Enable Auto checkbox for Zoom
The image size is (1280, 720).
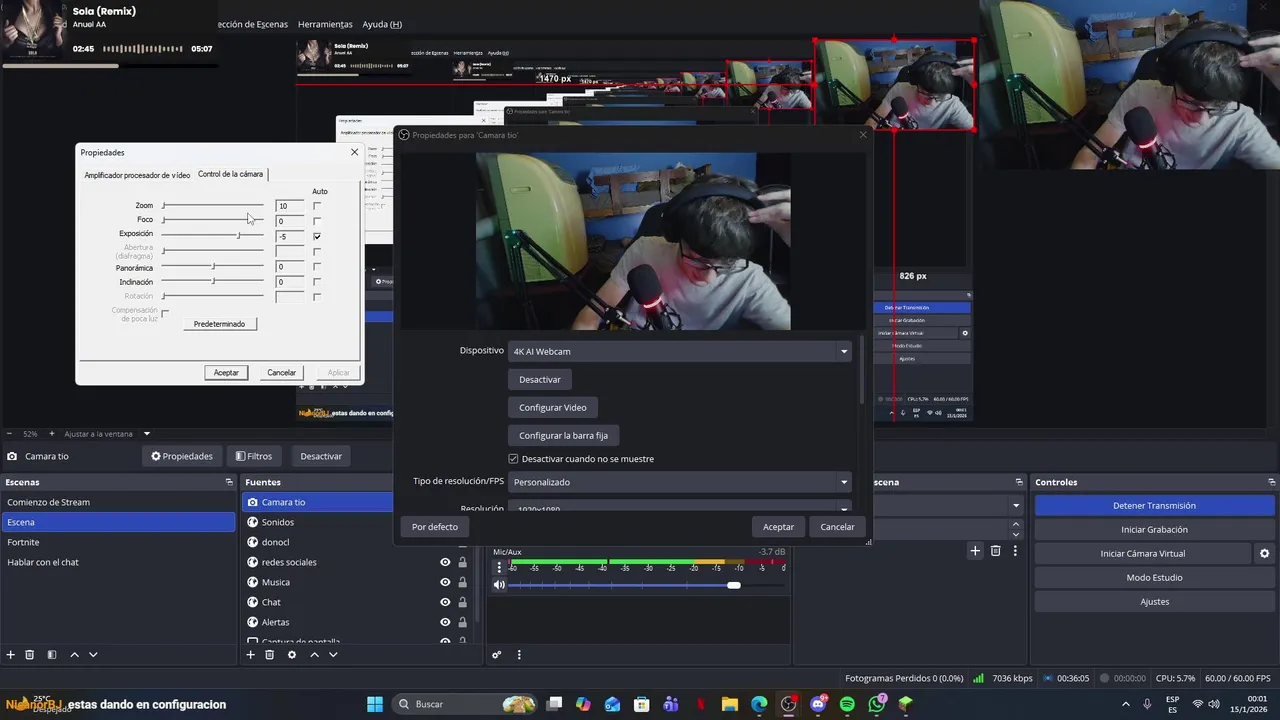(317, 206)
